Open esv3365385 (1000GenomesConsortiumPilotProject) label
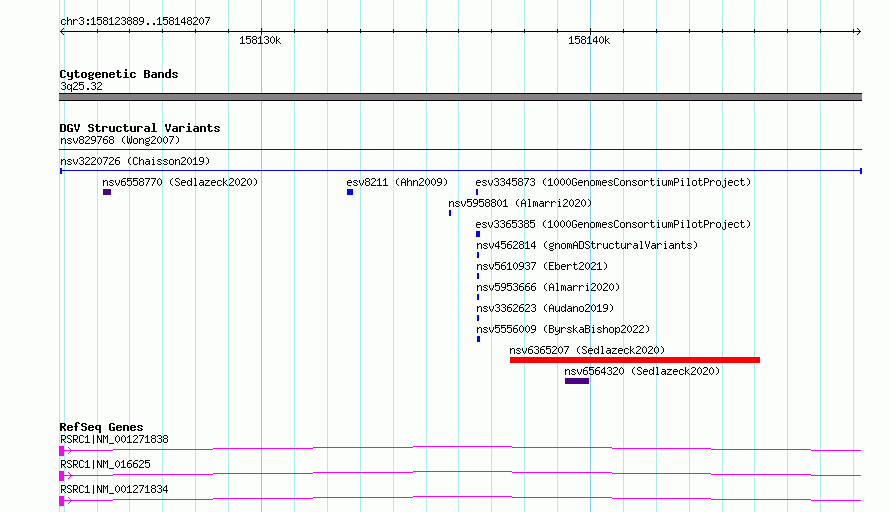This screenshot has width=890, height=512. (613, 224)
